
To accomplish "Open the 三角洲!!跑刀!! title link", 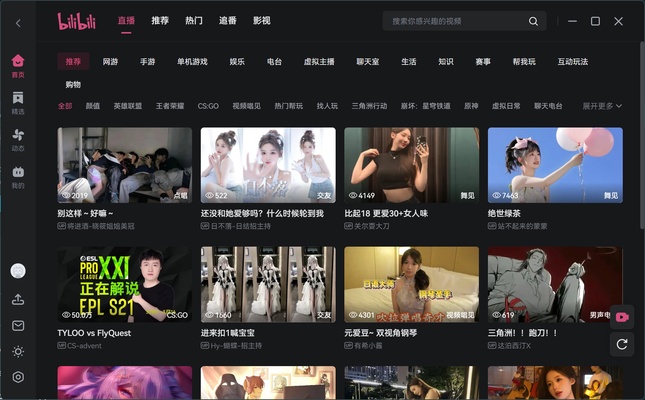I will [x=522, y=333].
